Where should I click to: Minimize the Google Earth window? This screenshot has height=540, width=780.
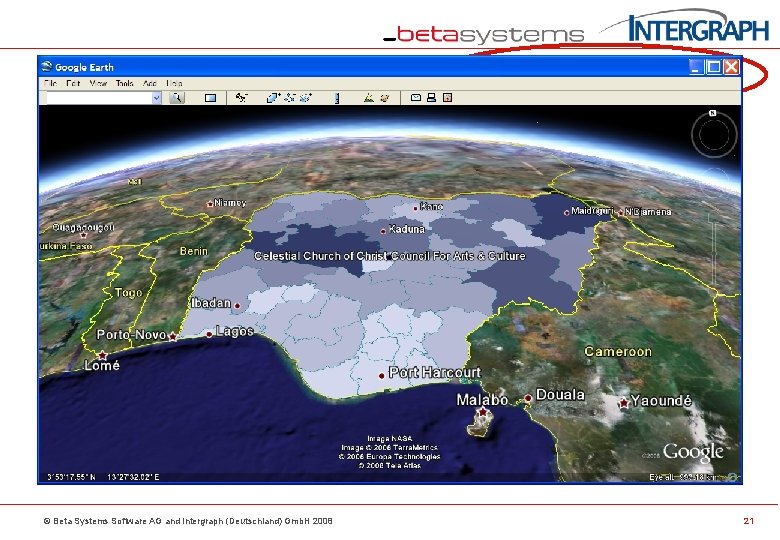696,67
